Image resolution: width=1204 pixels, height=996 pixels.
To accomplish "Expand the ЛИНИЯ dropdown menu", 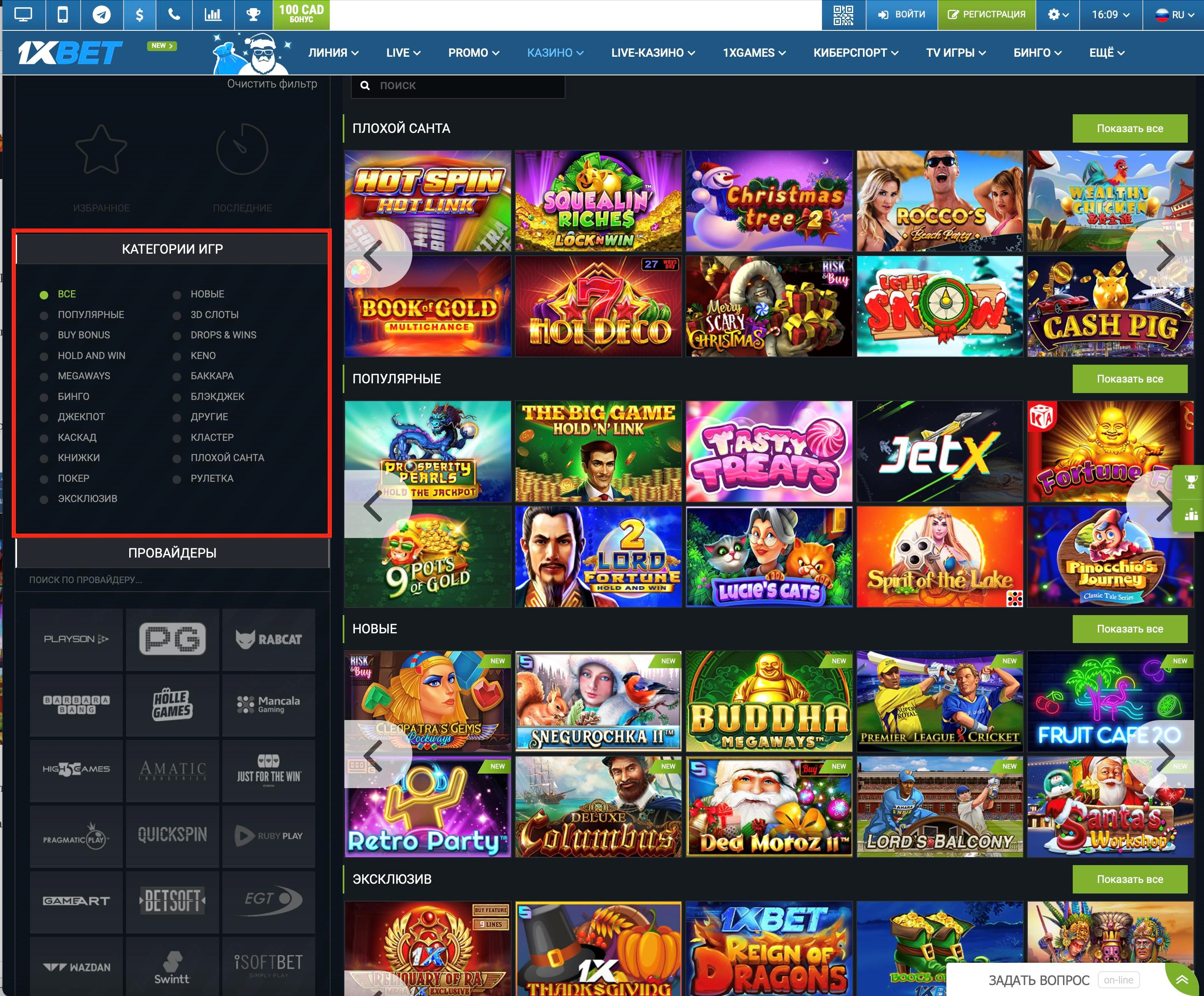I will (x=334, y=53).
